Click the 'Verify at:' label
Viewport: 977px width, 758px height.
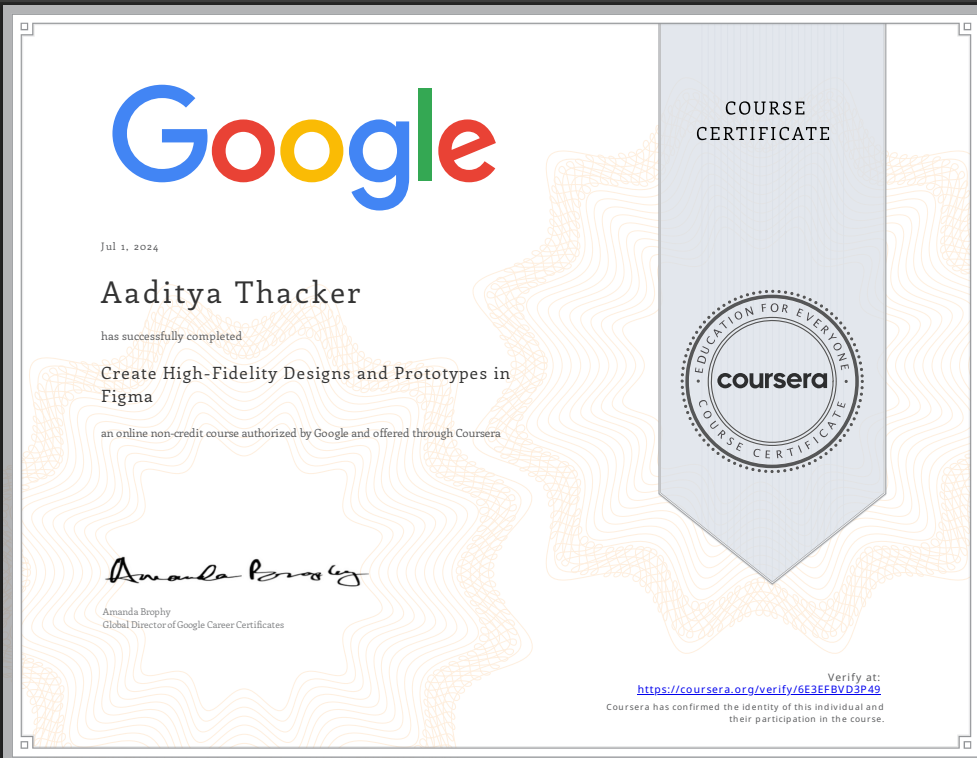pyautogui.click(x=854, y=677)
